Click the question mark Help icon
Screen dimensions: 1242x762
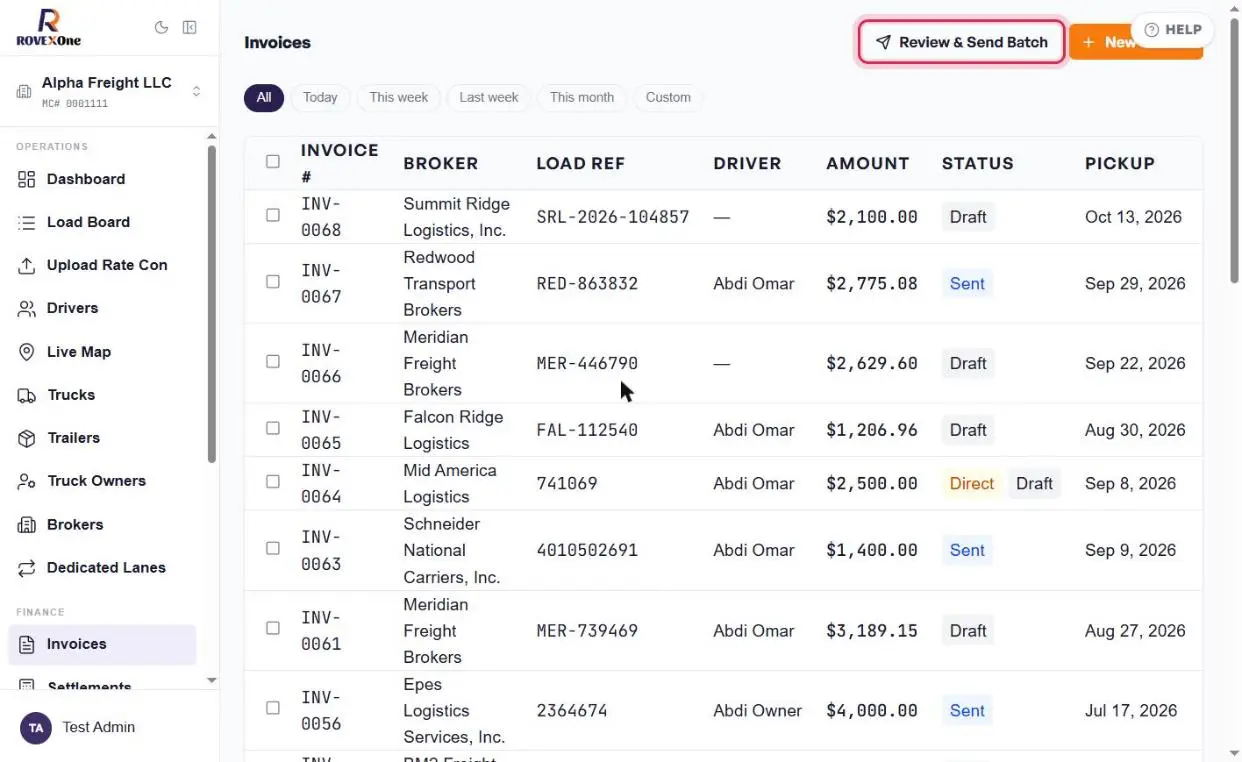click(x=1151, y=30)
